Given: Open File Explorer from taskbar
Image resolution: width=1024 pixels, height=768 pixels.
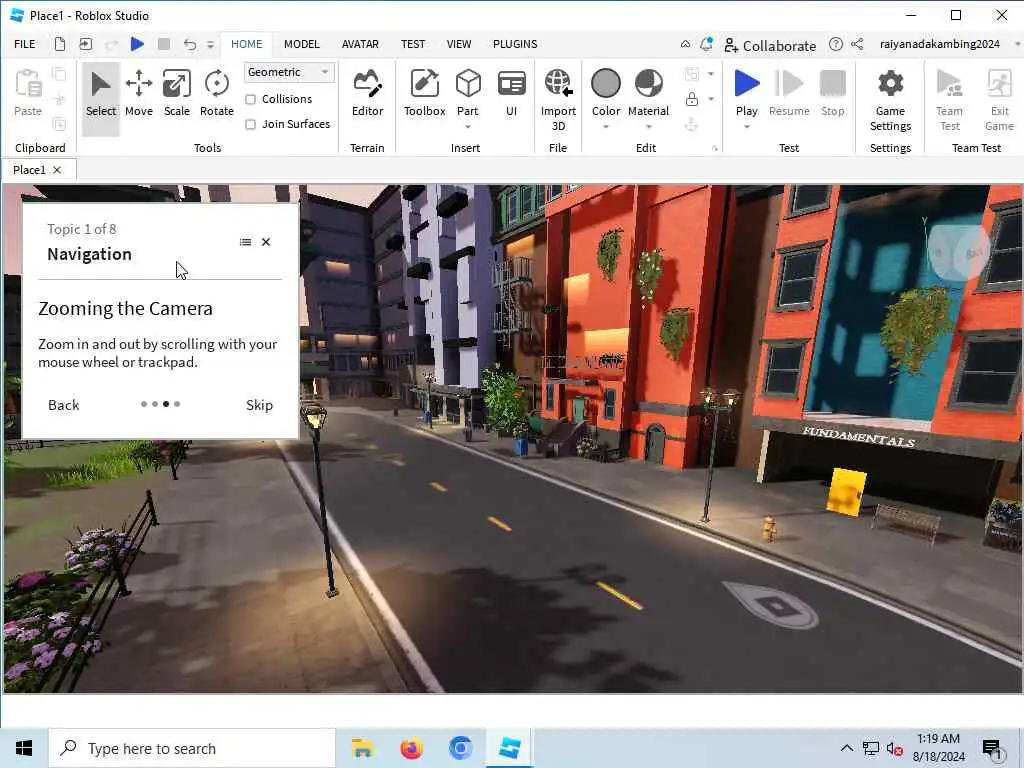Looking at the screenshot, I should pyautogui.click(x=362, y=748).
